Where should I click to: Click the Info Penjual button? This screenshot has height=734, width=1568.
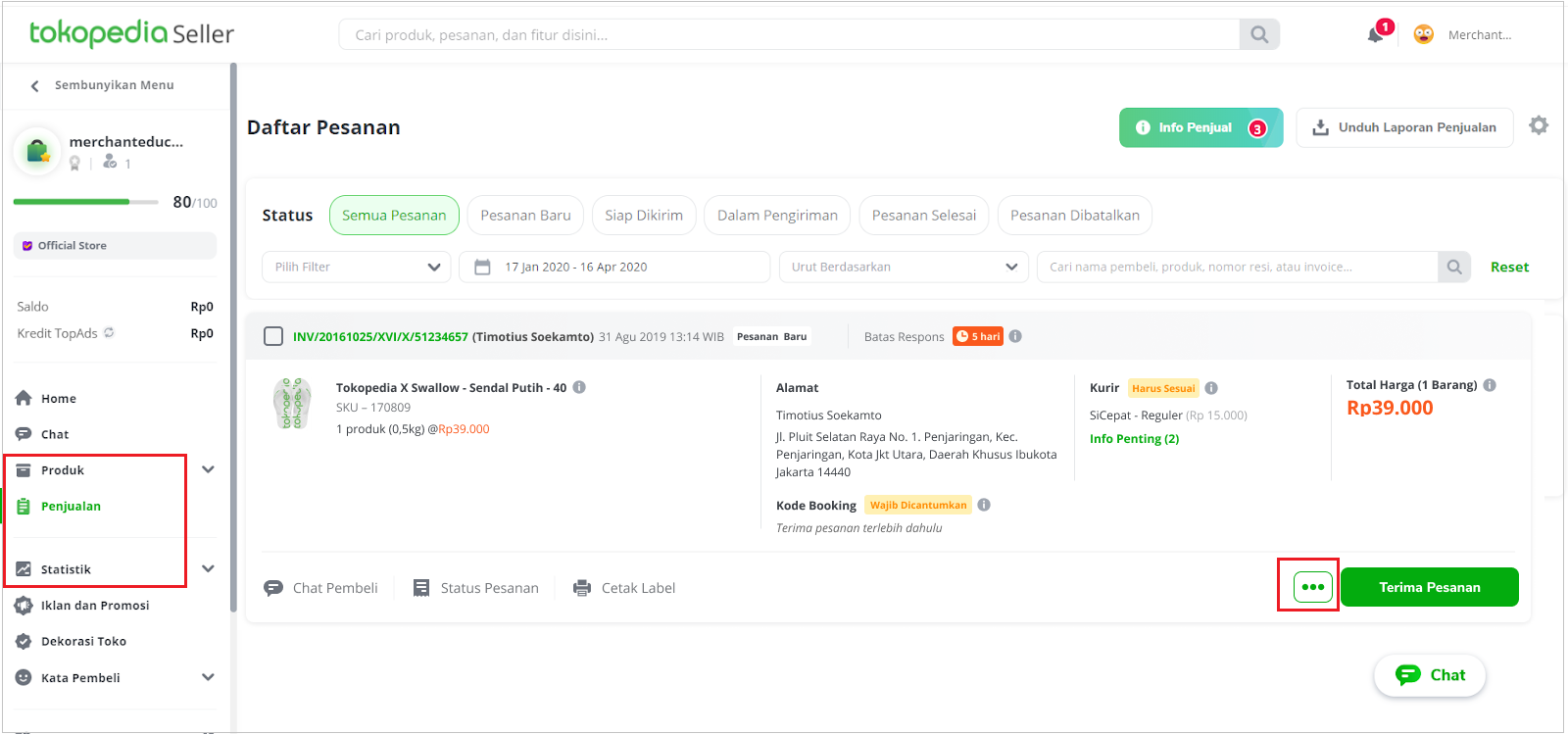click(1200, 127)
